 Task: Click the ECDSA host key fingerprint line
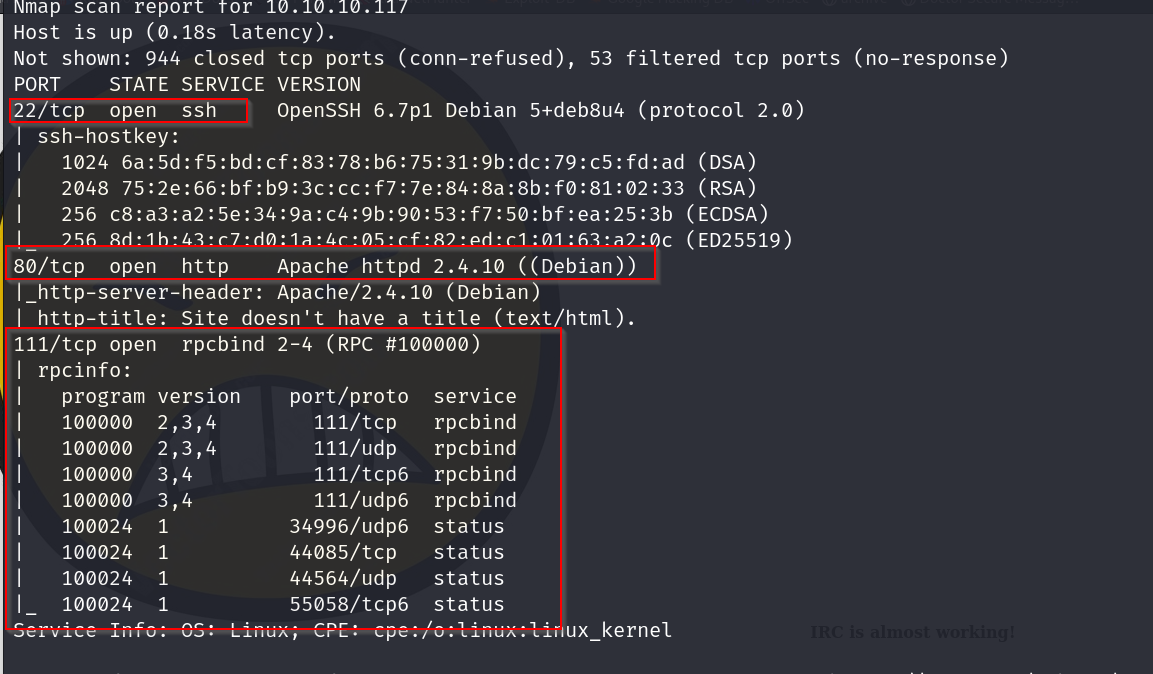(414, 214)
